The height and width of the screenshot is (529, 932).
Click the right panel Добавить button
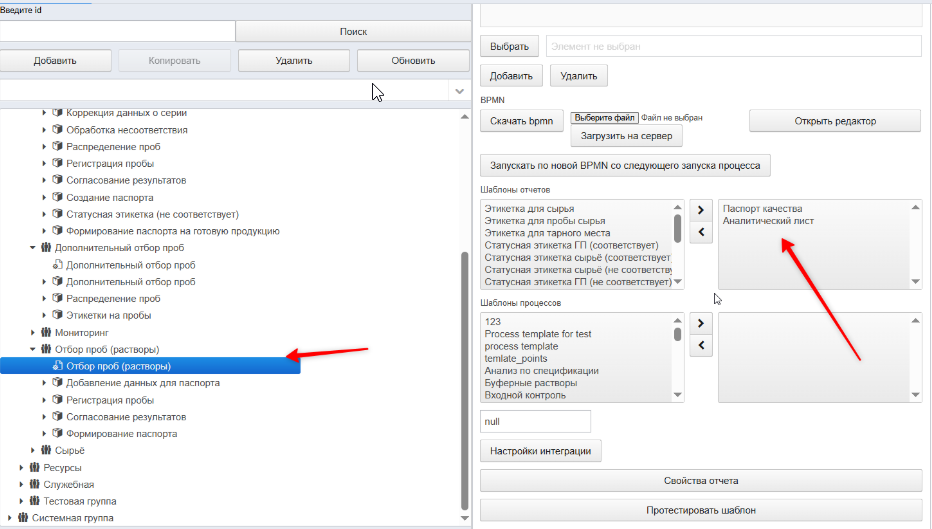511,76
